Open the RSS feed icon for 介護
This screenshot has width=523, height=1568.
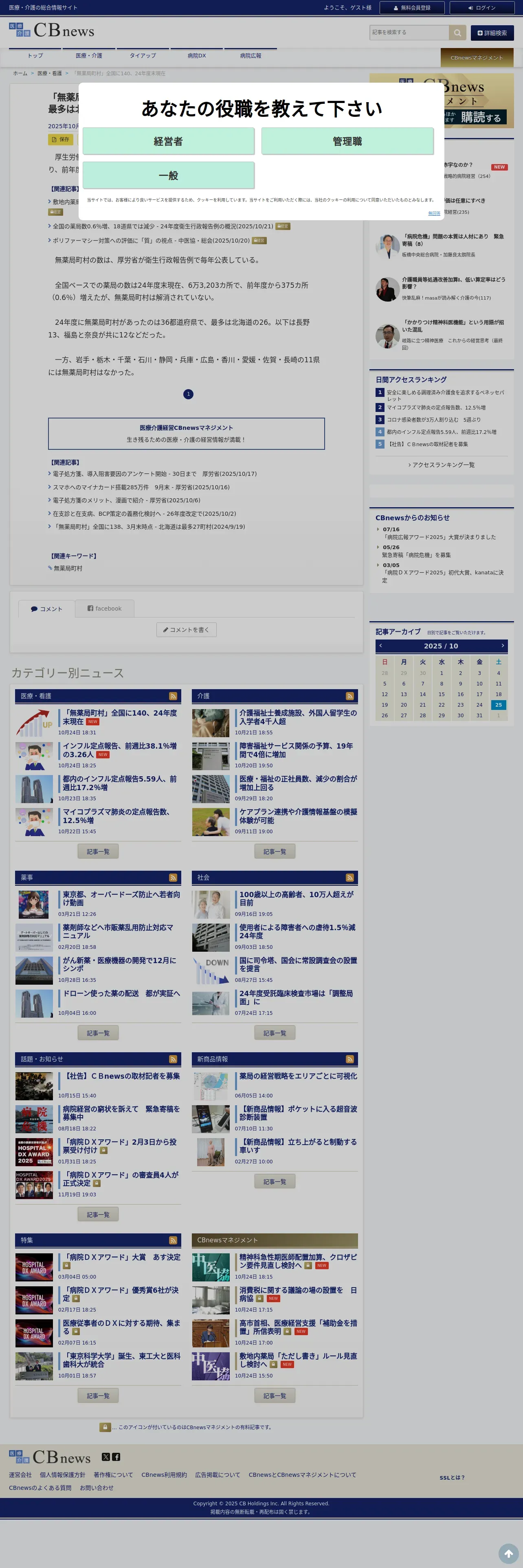[x=349, y=696]
